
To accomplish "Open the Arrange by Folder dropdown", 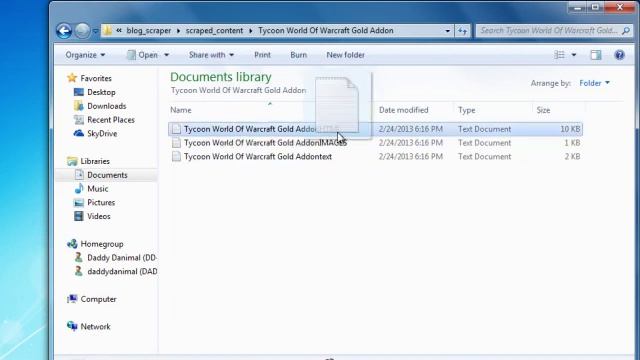I will 594,83.
